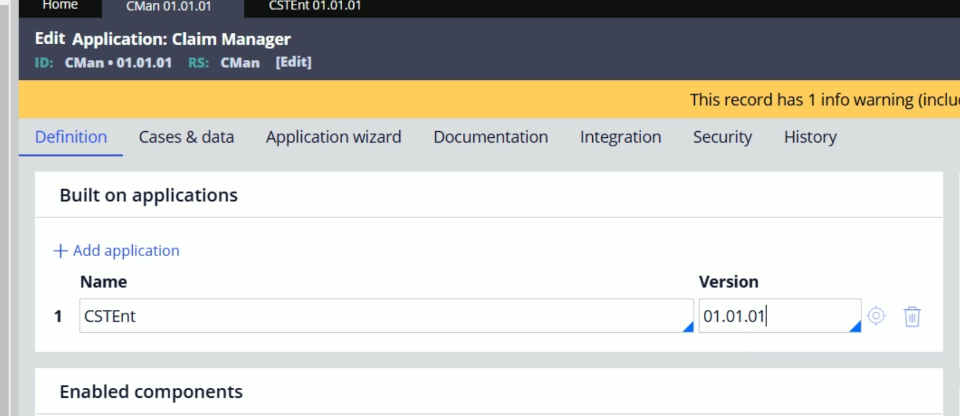Click the Add application link
This screenshot has width=960, height=416.
point(116,251)
